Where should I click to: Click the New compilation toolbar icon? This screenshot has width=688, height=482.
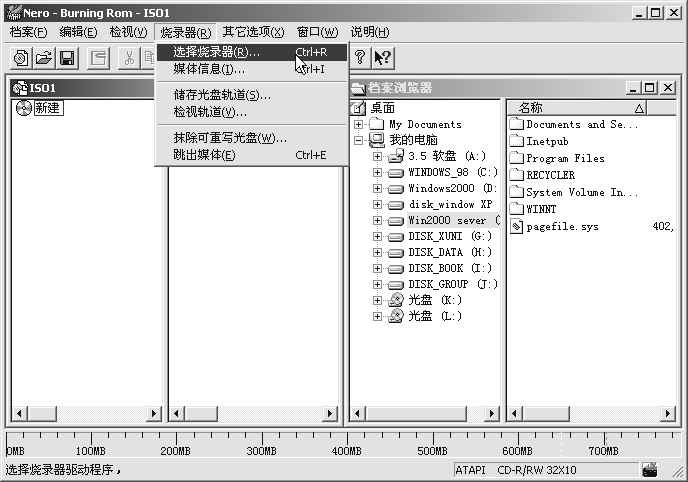[x=21, y=58]
